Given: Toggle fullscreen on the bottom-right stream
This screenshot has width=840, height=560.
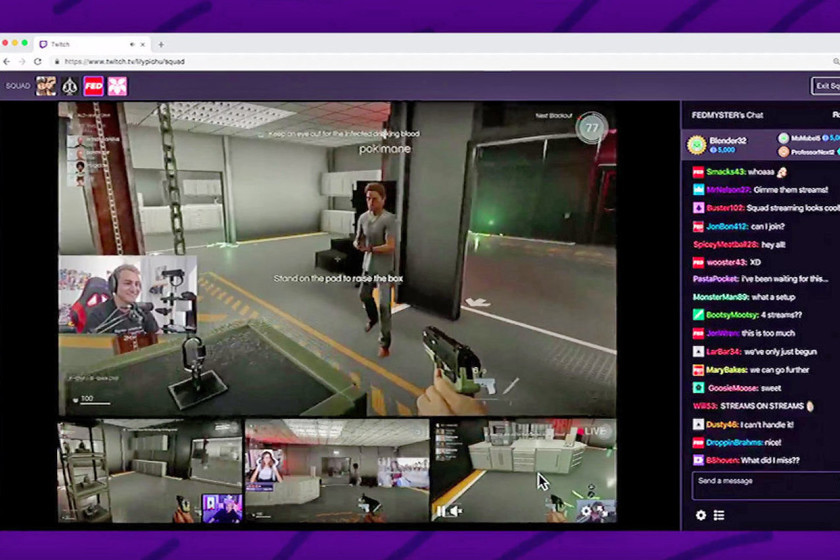Looking at the screenshot, I should [604, 511].
